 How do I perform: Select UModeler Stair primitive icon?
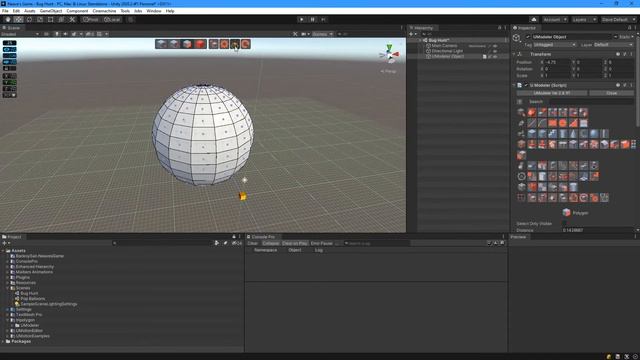(x=553, y=133)
